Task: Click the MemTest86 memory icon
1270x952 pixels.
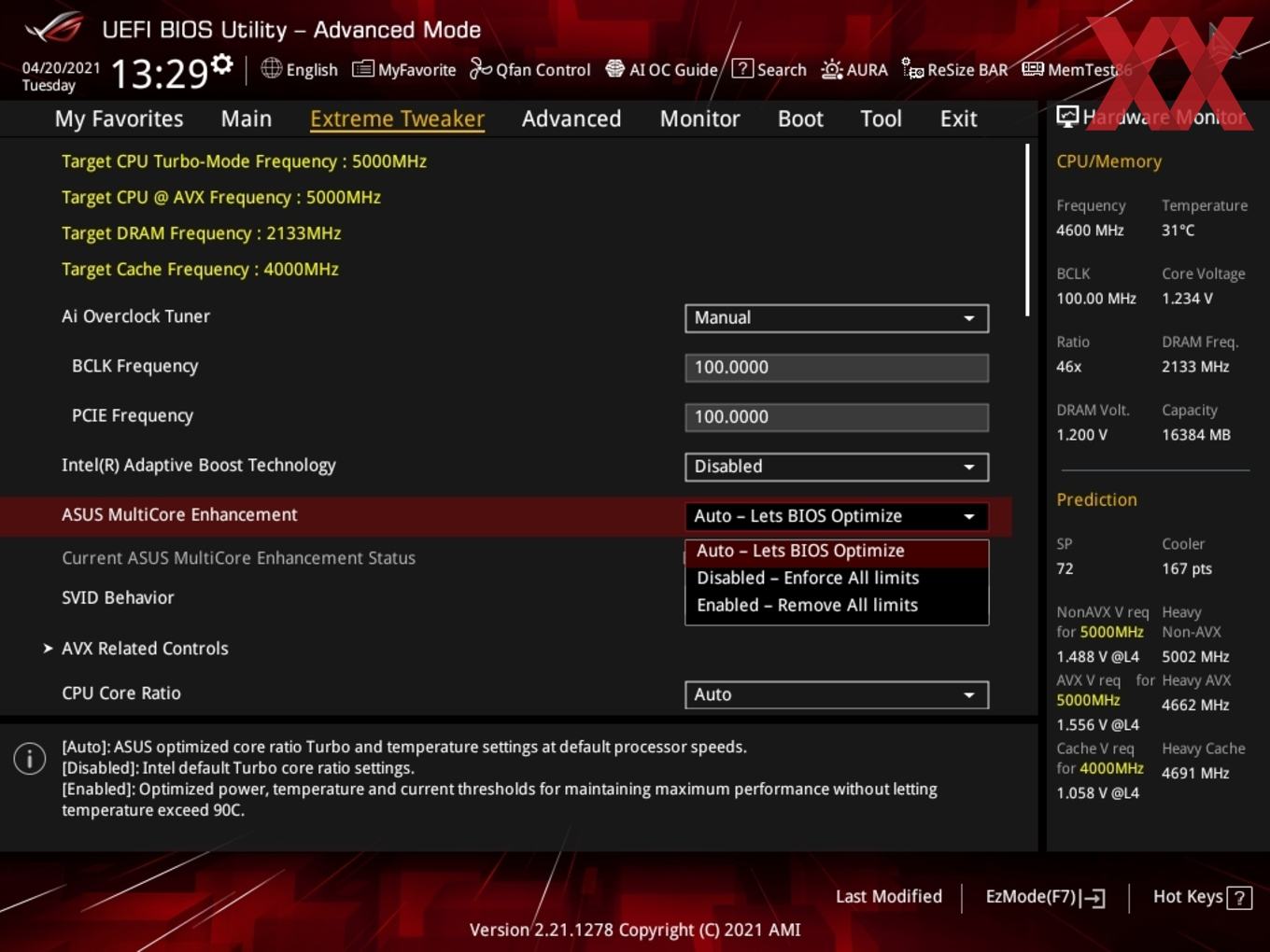Action: click(x=1033, y=69)
